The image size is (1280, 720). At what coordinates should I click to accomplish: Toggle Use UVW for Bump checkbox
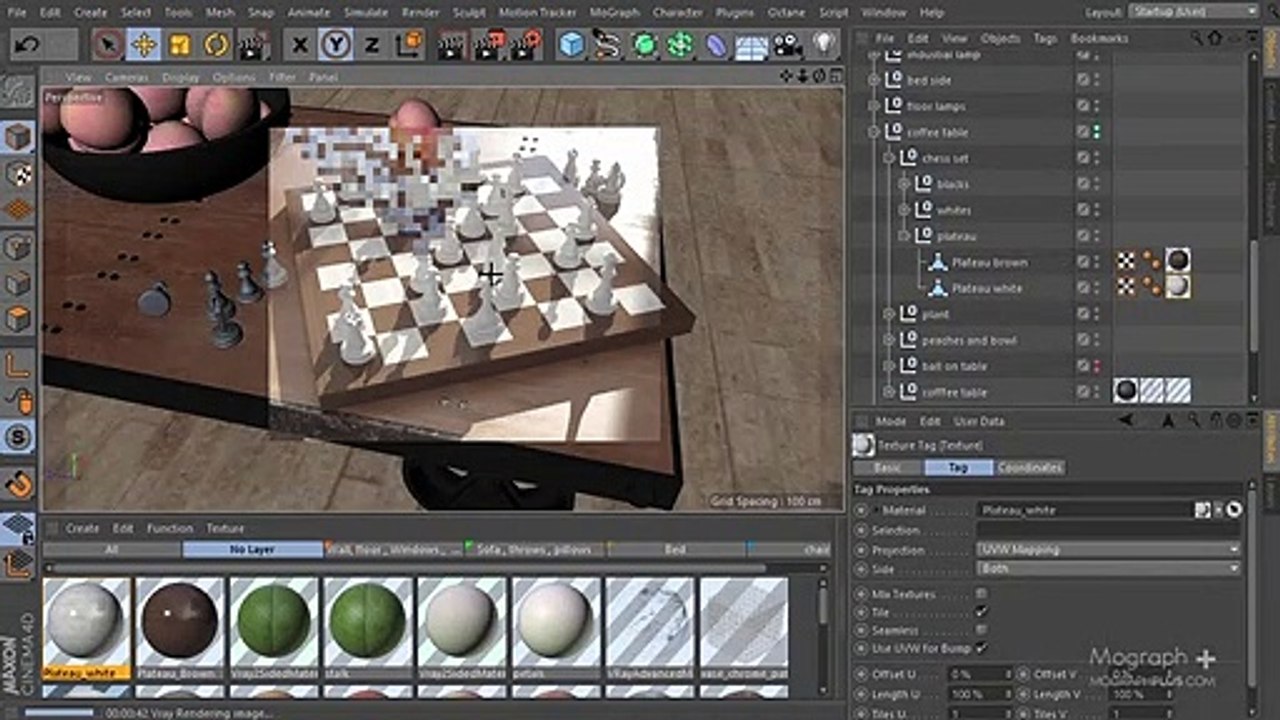click(x=981, y=647)
